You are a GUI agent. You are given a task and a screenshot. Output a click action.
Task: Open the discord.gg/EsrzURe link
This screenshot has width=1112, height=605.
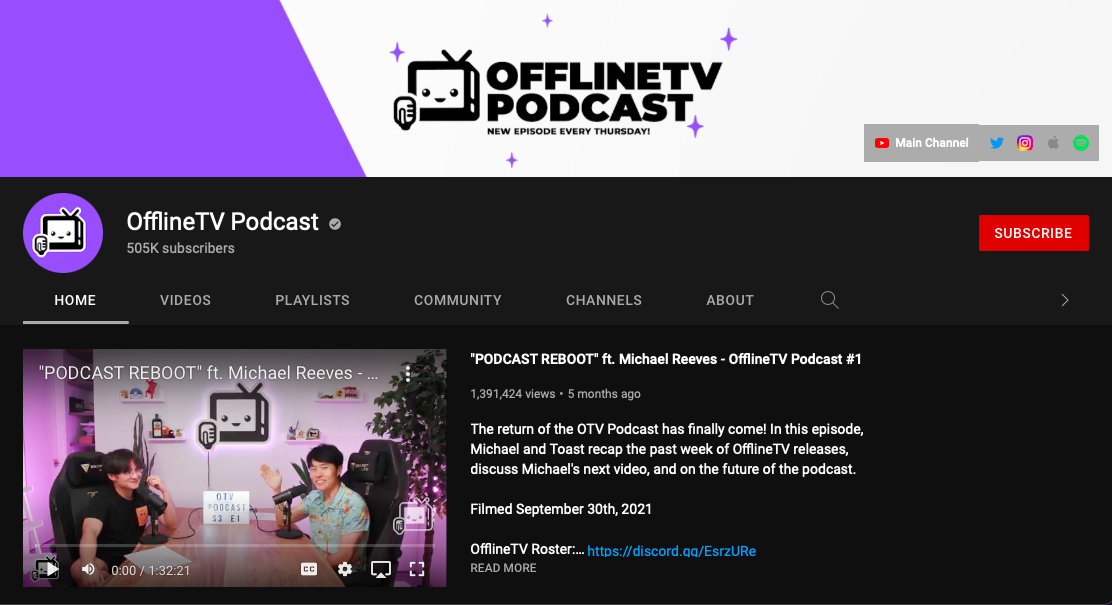coord(671,550)
